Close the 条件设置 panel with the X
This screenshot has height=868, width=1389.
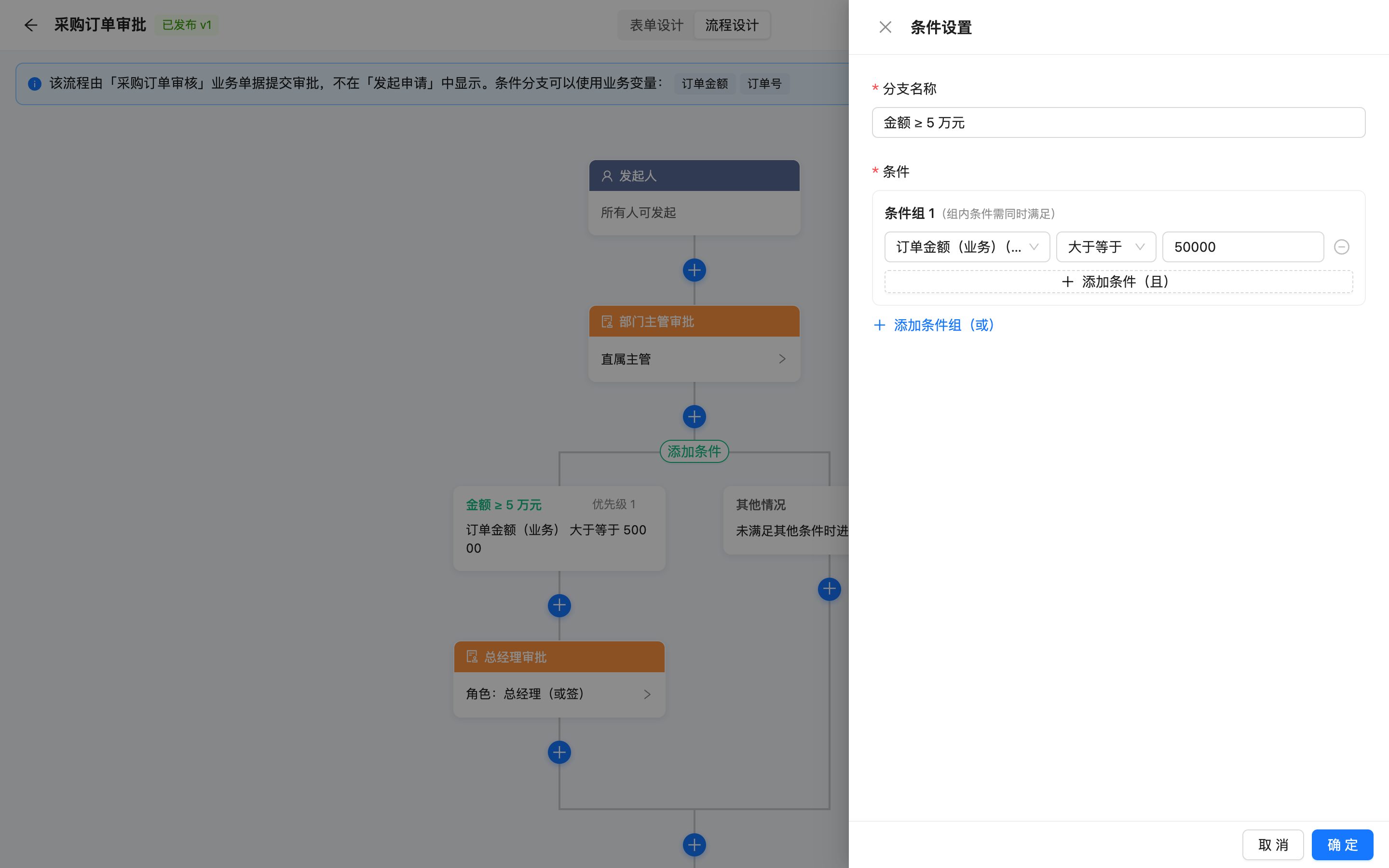click(885, 27)
